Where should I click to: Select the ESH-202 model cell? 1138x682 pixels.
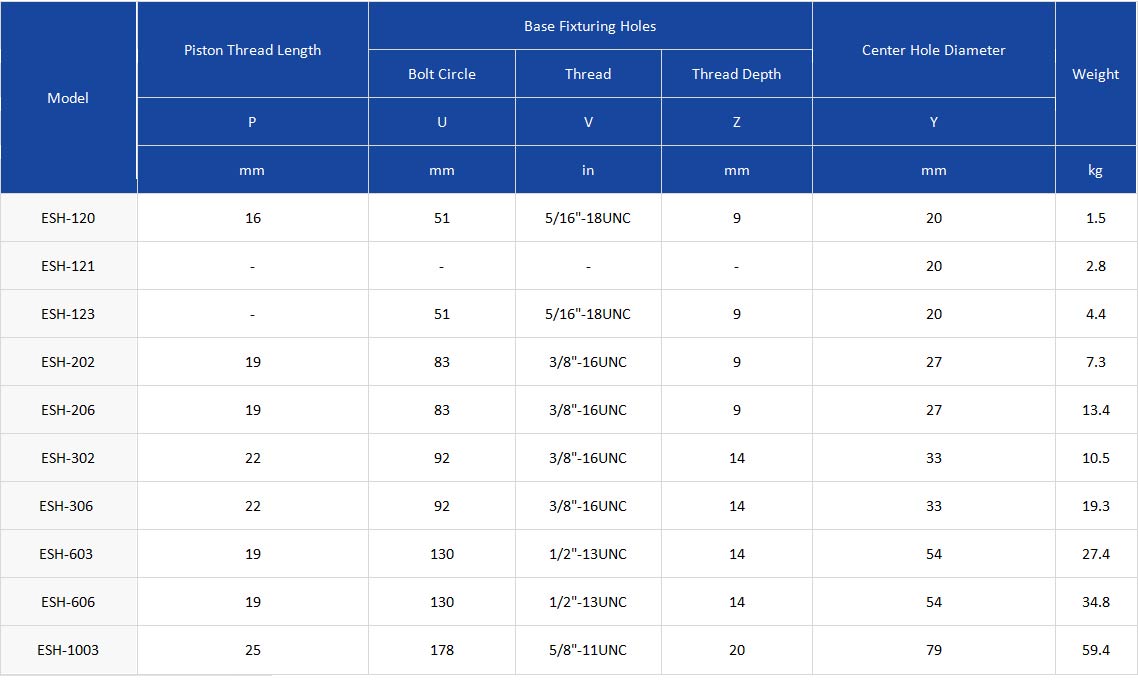(x=68, y=362)
